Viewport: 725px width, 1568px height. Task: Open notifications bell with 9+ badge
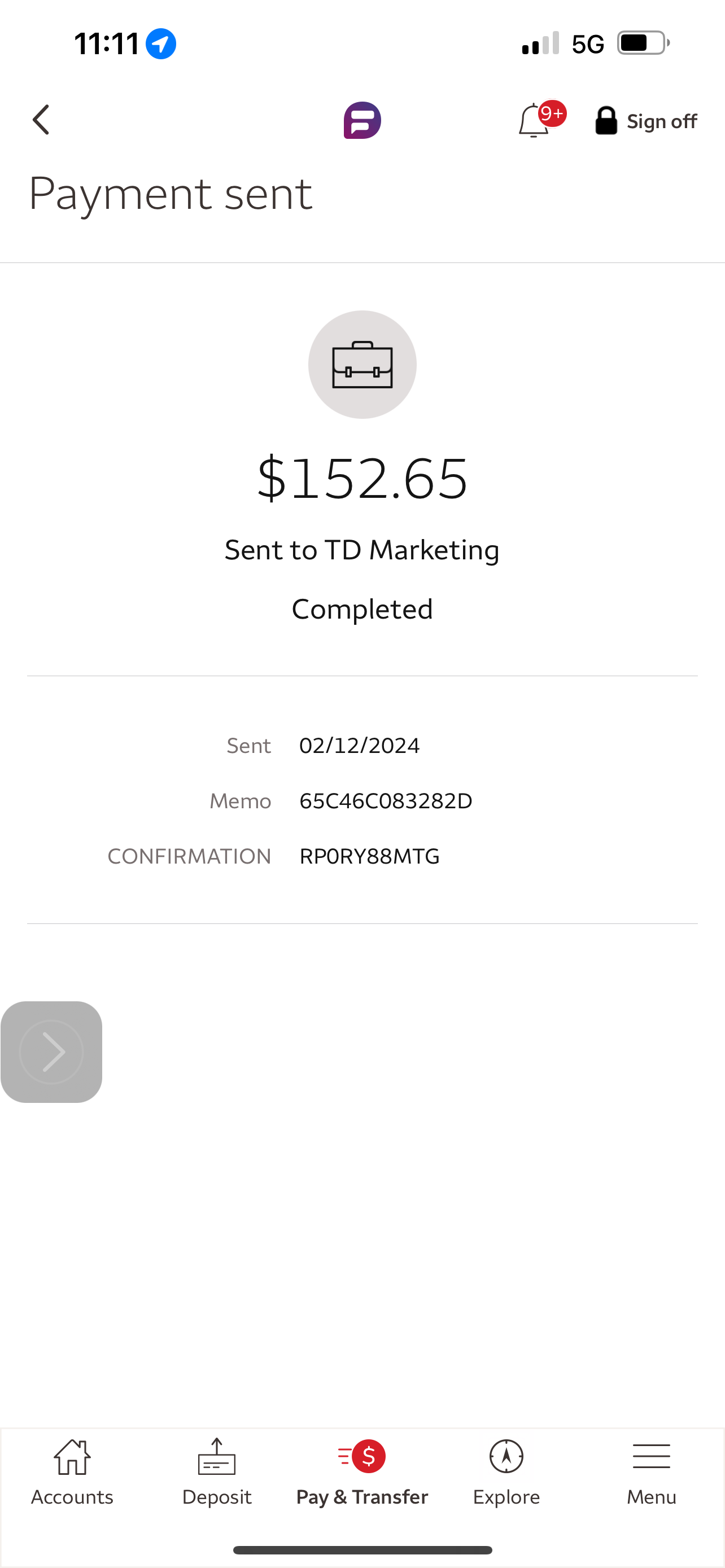(537, 120)
